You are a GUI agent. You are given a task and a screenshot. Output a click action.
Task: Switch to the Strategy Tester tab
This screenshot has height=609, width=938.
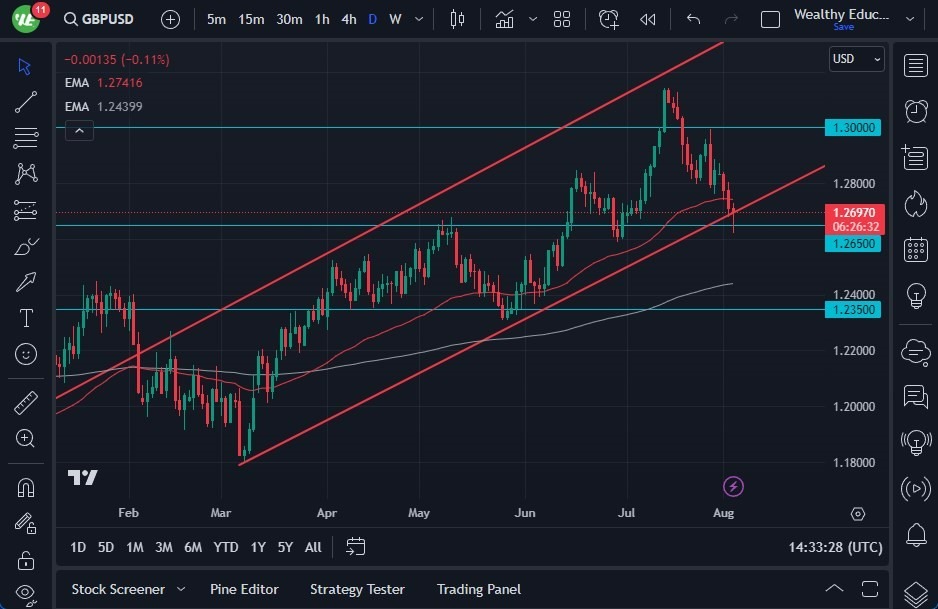click(357, 589)
